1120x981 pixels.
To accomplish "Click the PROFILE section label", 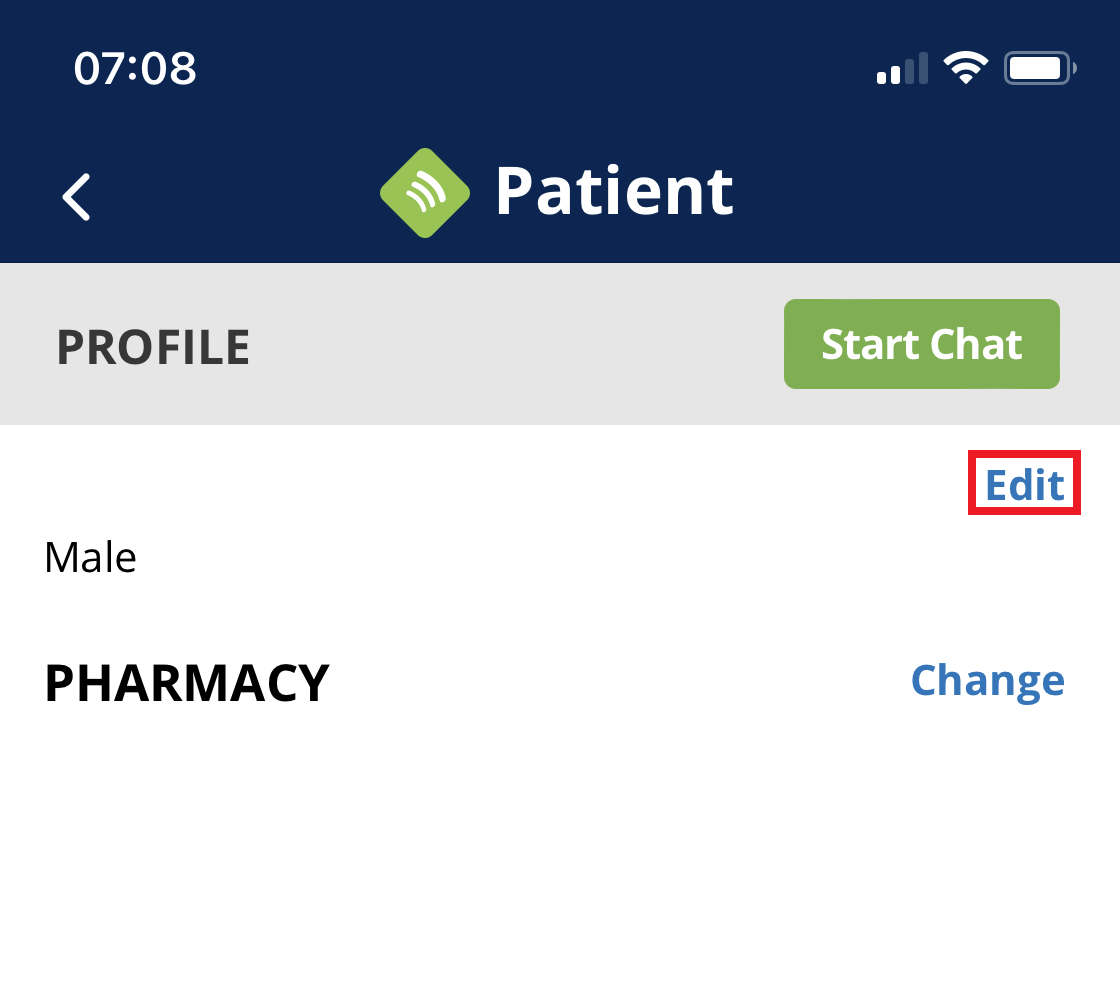I will pos(153,347).
